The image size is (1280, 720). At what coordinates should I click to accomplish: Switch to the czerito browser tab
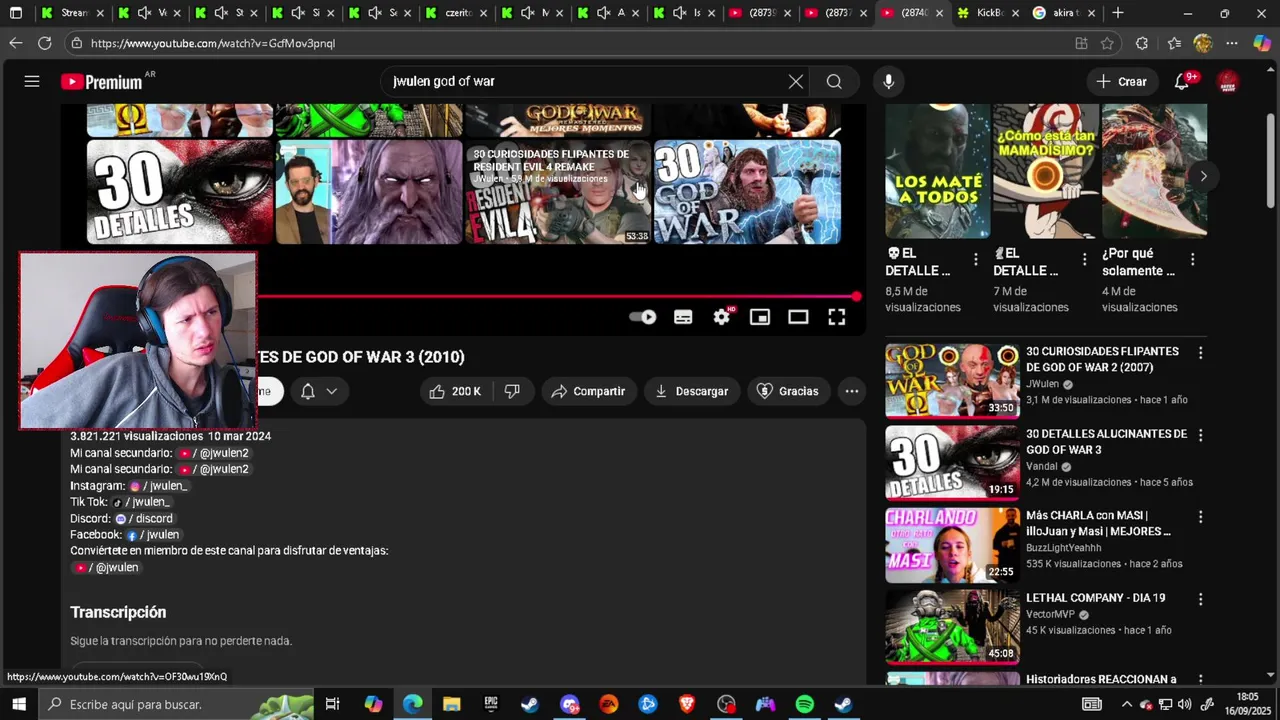coord(458,13)
